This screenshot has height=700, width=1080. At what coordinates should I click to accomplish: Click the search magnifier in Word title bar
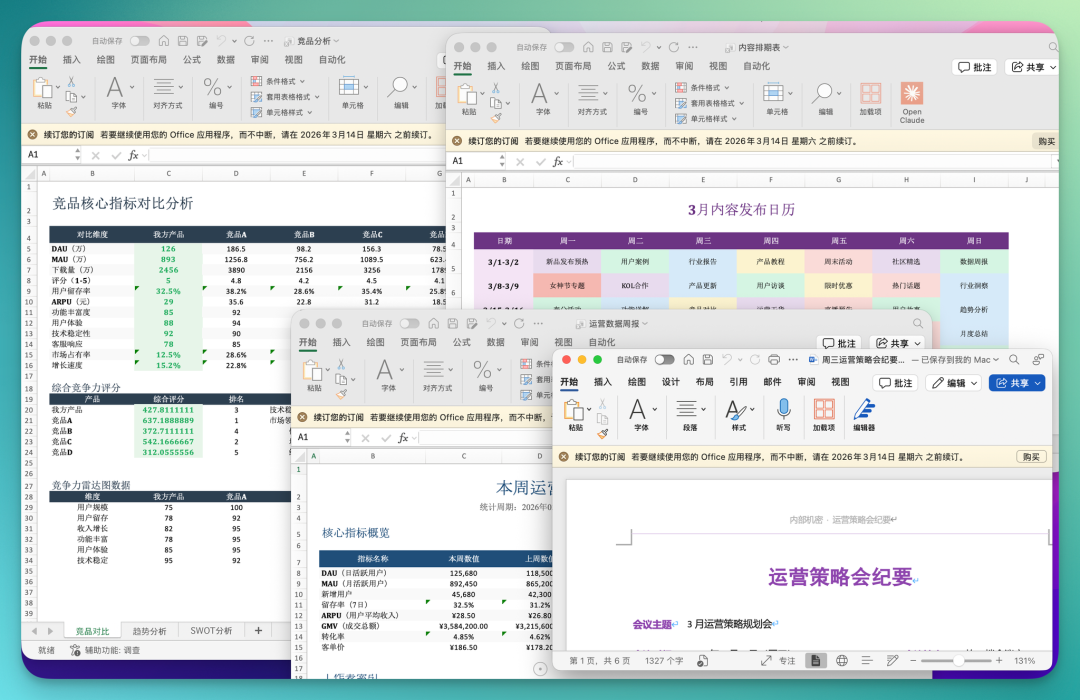click(x=1014, y=360)
